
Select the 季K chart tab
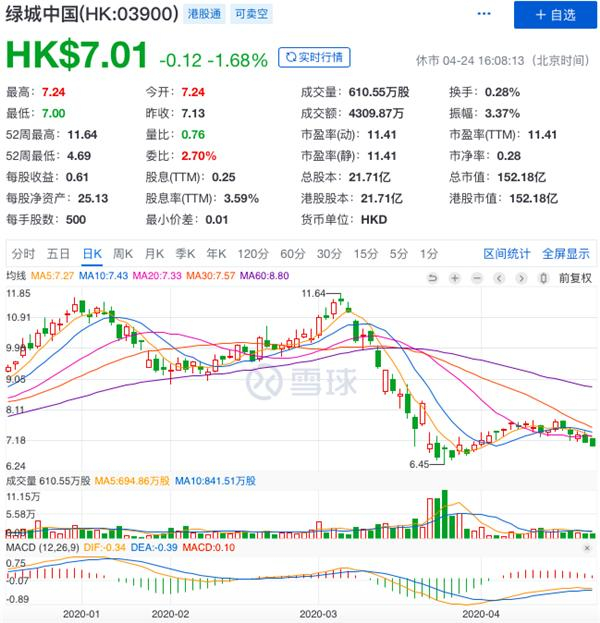(185, 253)
